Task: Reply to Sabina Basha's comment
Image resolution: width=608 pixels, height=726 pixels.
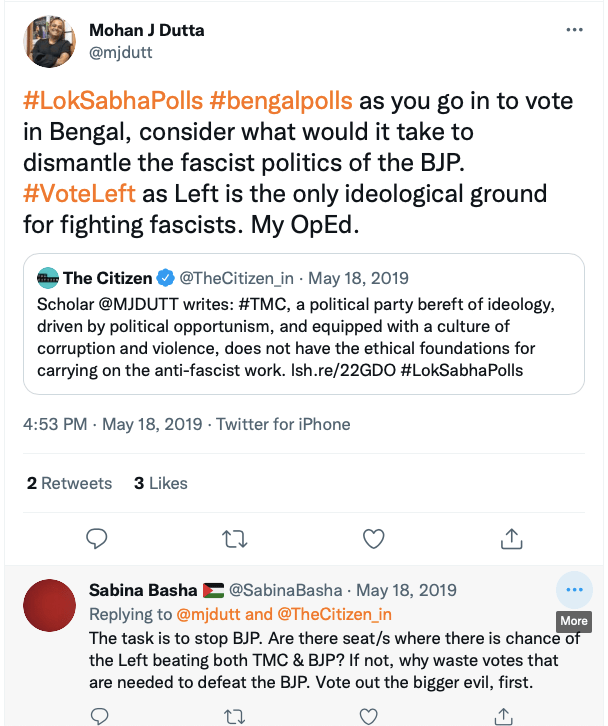Action: tap(97, 716)
